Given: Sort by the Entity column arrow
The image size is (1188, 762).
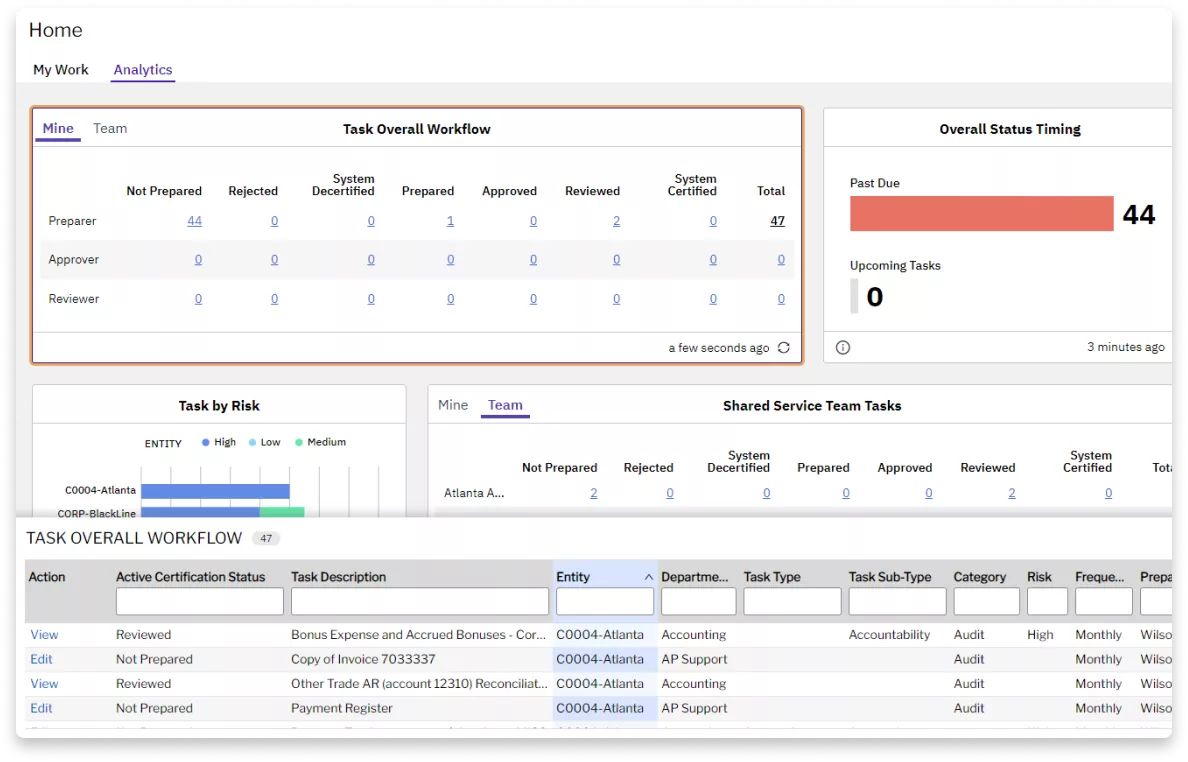Looking at the screenshot, I should coord(648,577).
